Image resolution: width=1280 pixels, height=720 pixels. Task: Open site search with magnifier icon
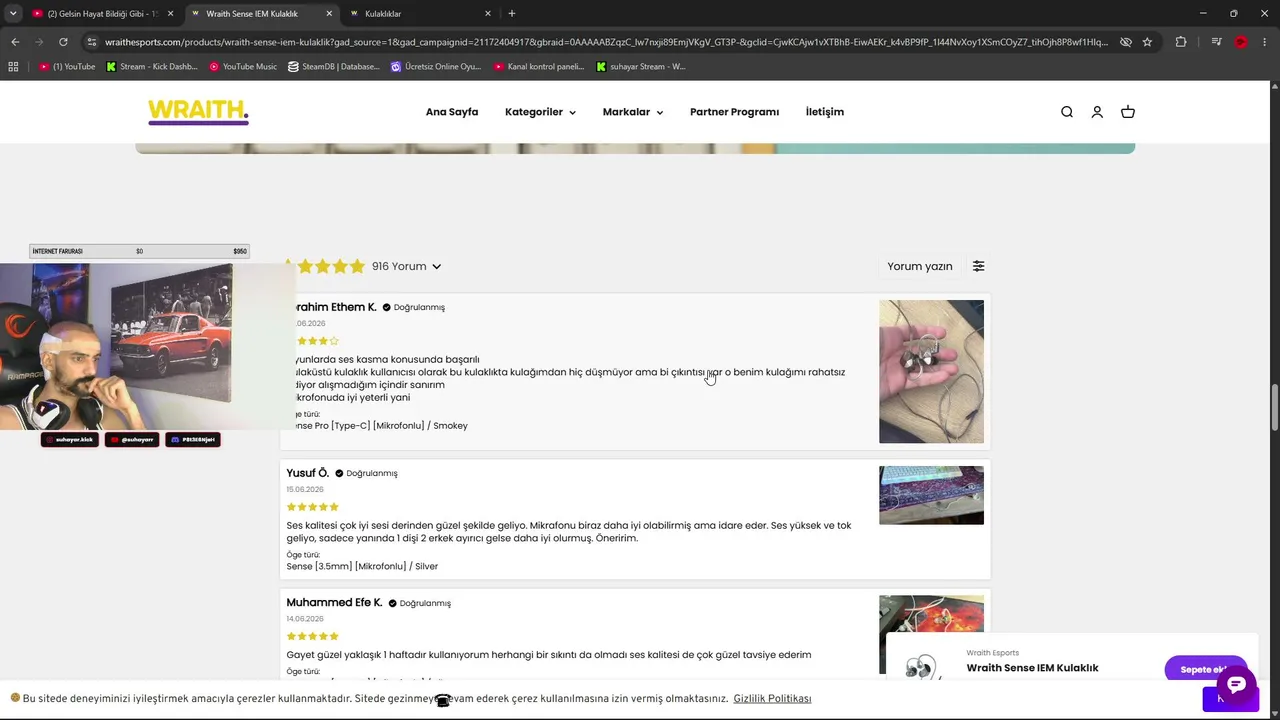click(1067, 112)
